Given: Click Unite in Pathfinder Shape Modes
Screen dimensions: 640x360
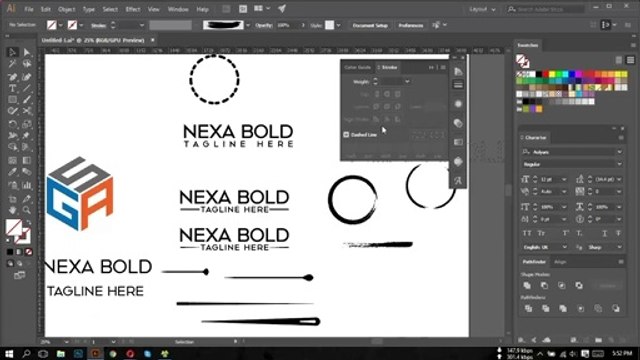Looking at the screenshot, I should 527,285.
